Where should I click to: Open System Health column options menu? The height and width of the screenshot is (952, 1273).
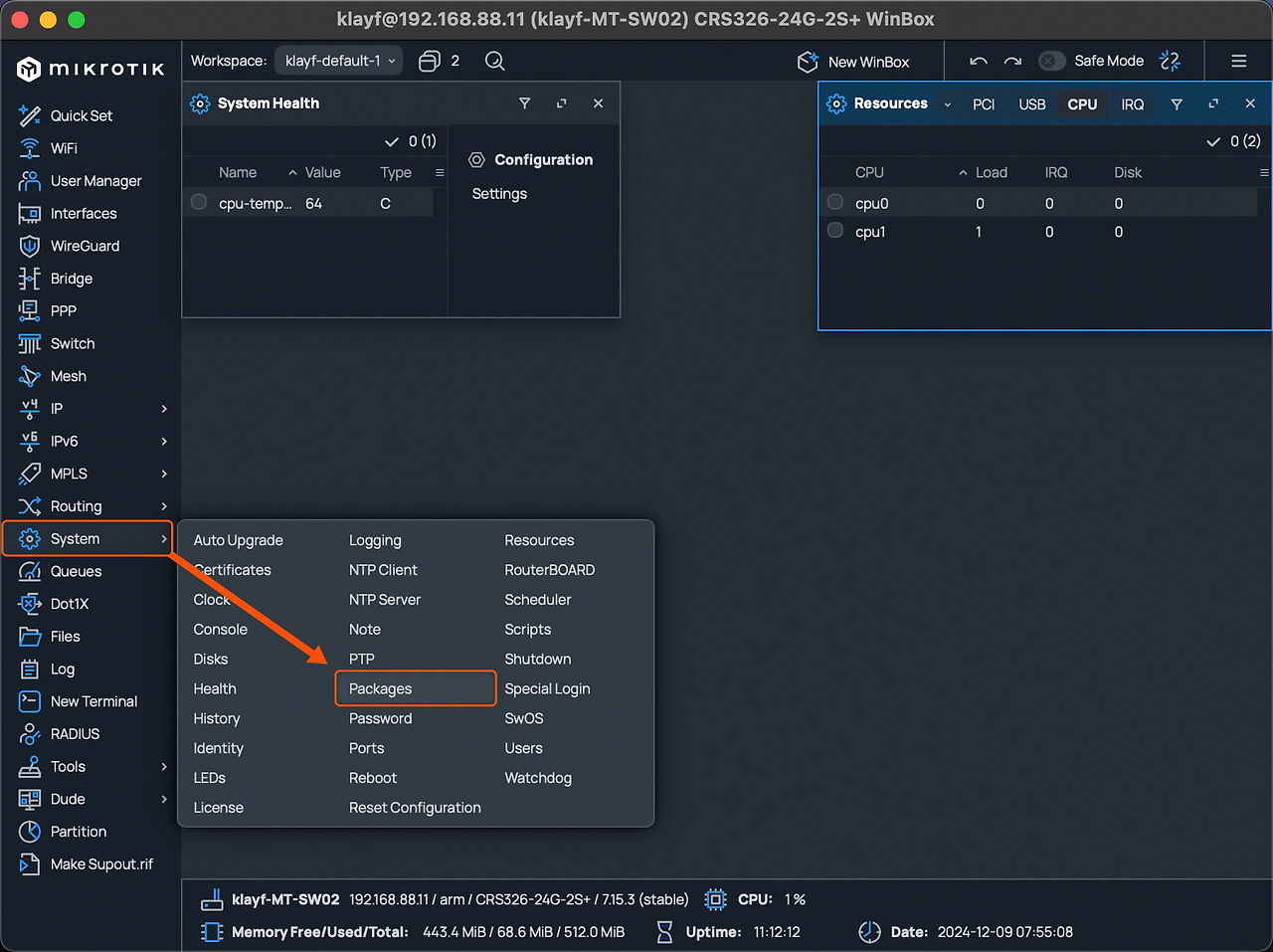[x=440, y=172]
